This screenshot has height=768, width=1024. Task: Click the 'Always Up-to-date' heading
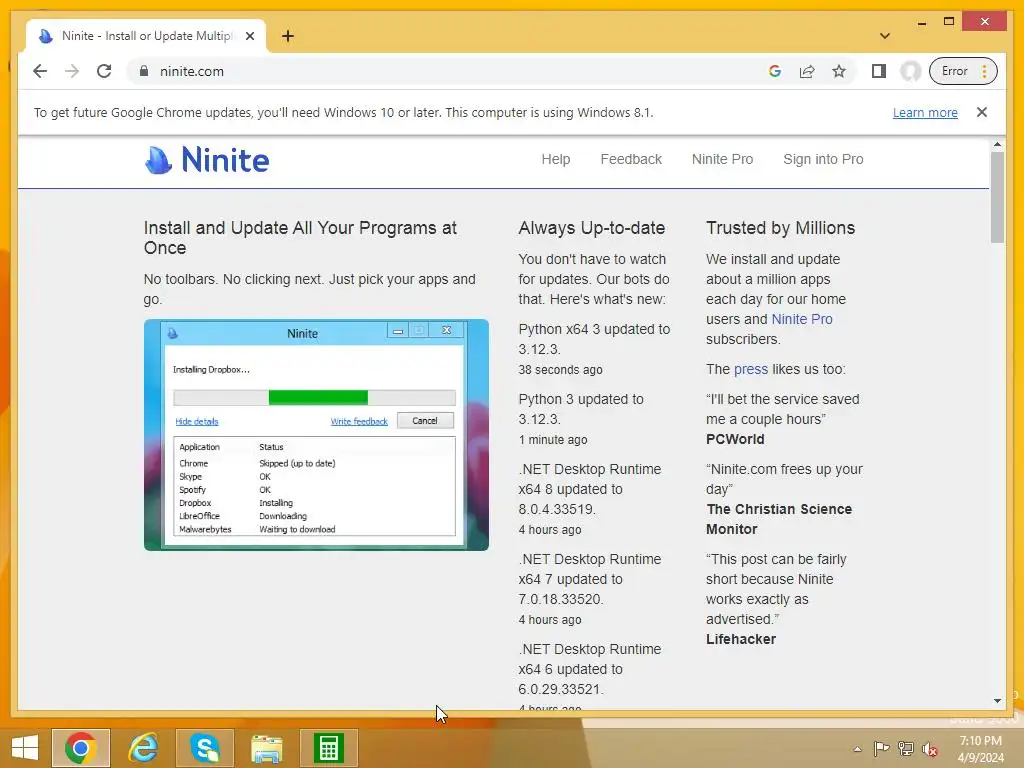[x=592, y=228]
